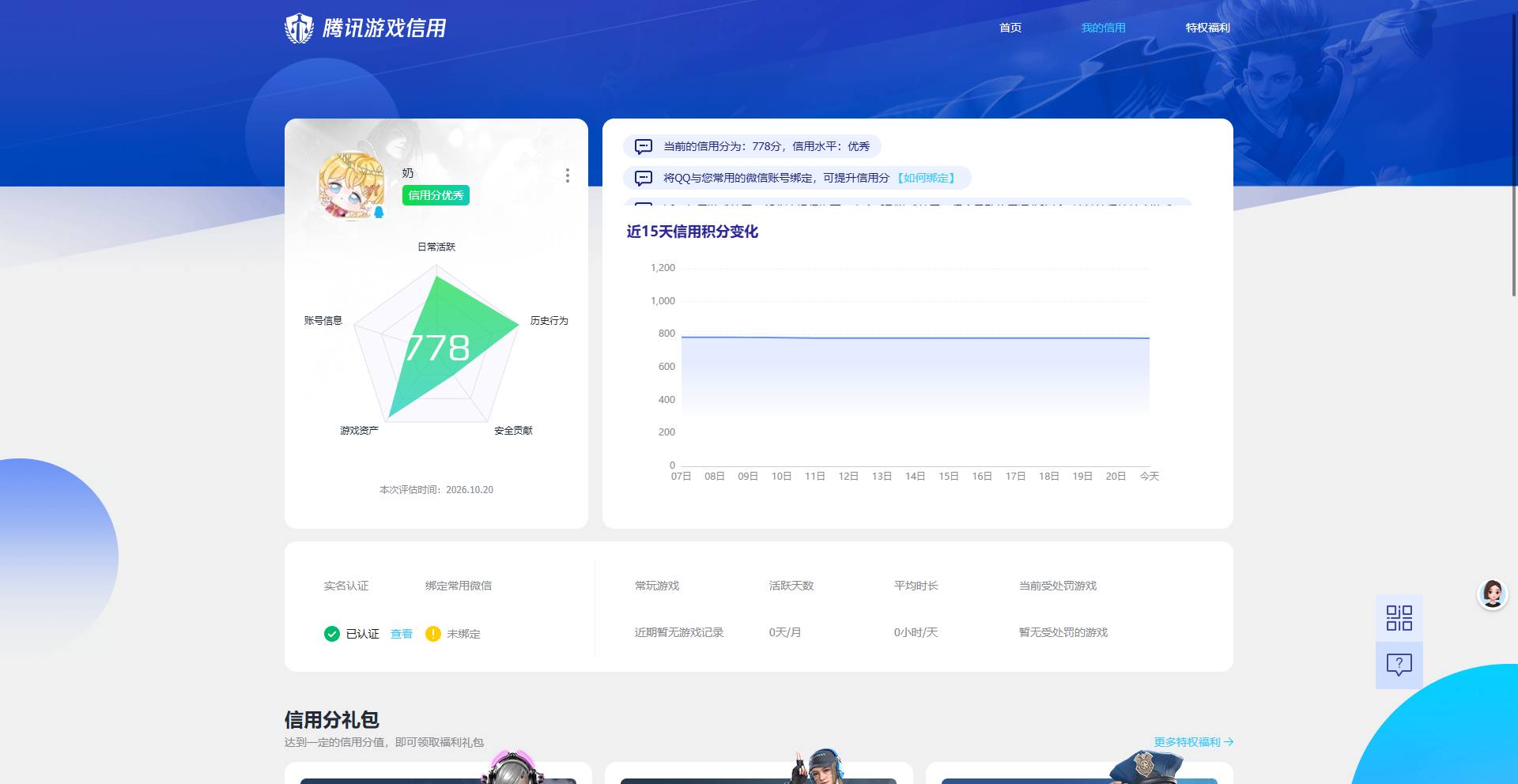Click the user avatar picture

click(351, 186)
